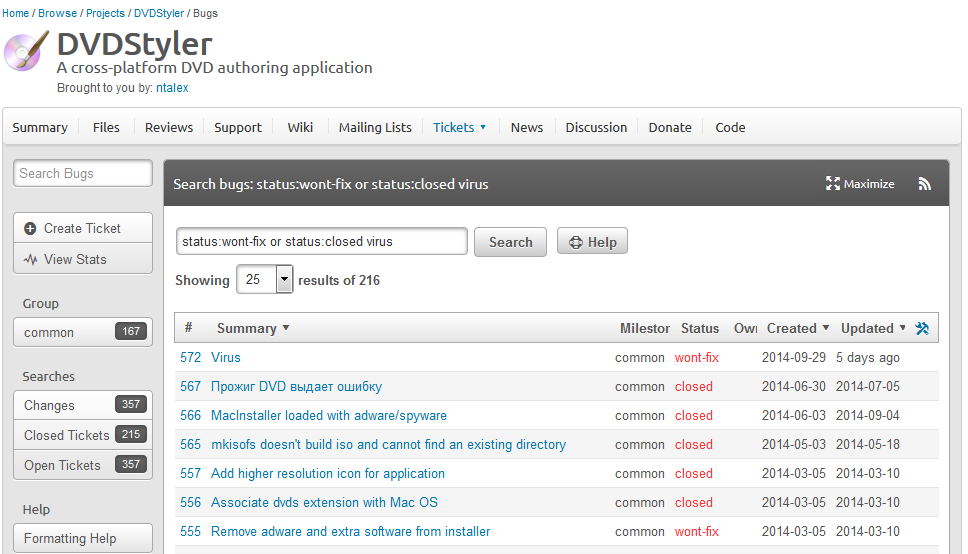968x554 pixels.
Task: Click the created date 2014-06-30
Action: 793,386
